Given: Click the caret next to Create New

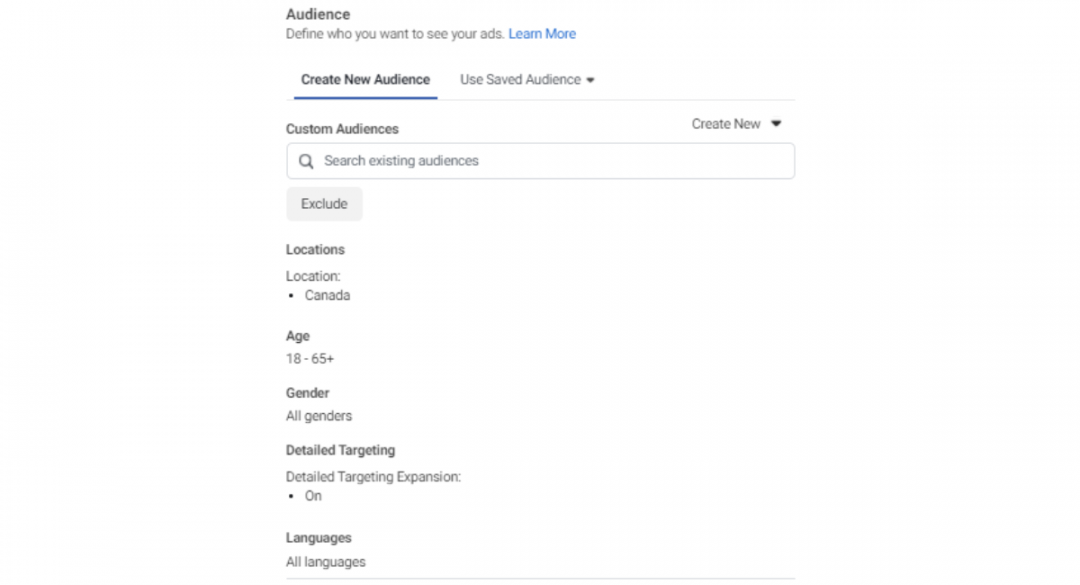Looking at the screenshot, I should pos(776,124).
